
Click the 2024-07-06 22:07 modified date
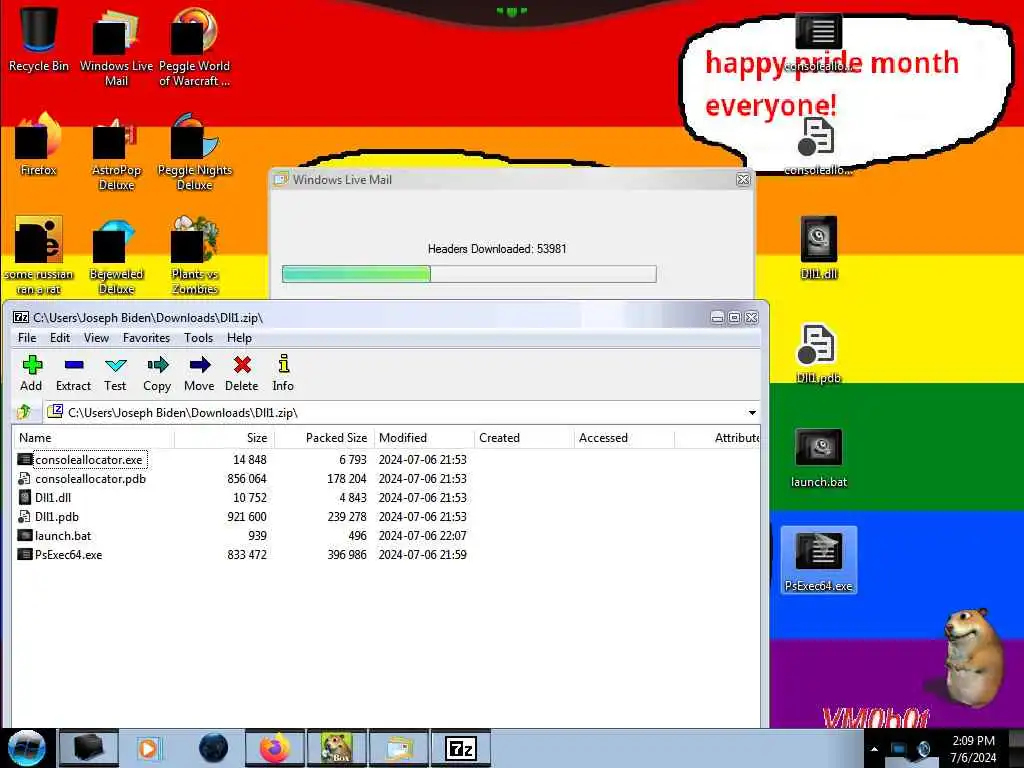pyautogui.click(x=423, y=536)
